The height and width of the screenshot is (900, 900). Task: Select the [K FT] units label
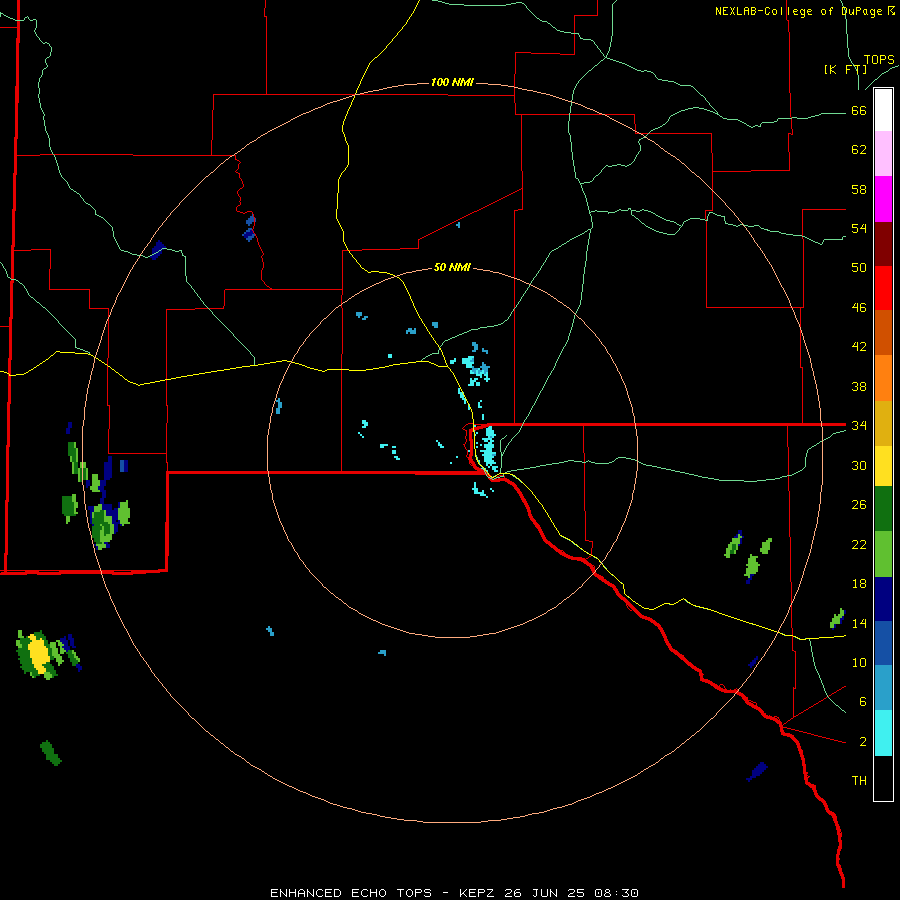coord(845,70)
